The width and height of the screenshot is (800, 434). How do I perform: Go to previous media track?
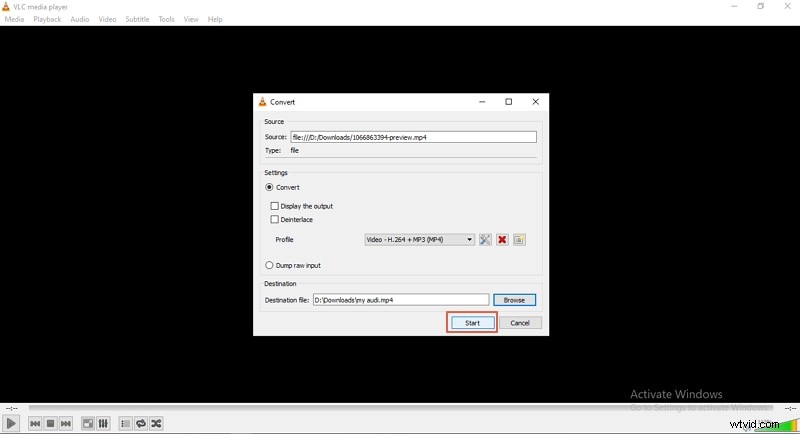tap(35, 423)
